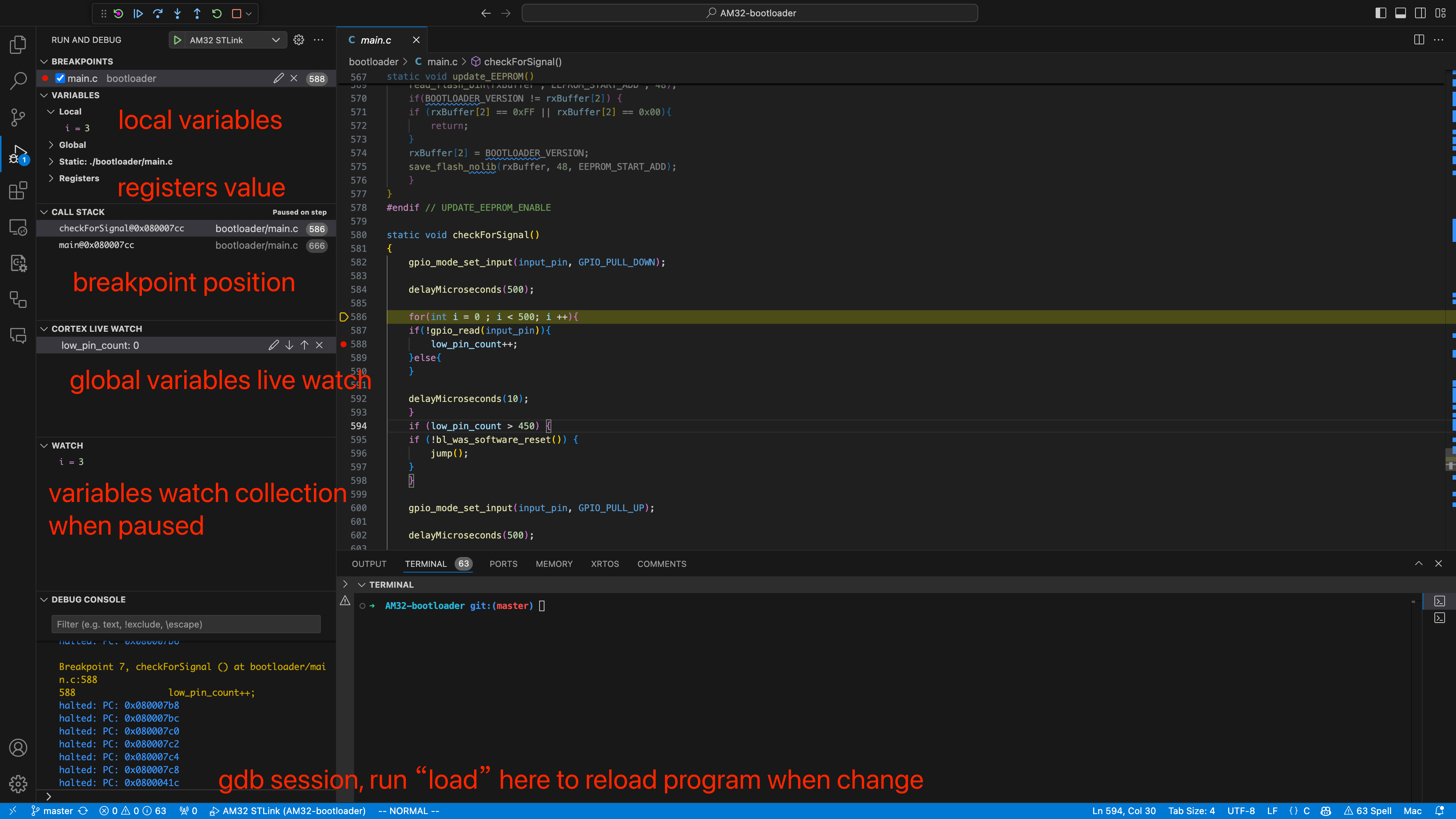Go back with the navigation arrow
This screenshot has width=1456, height=819.
tap(486, 13)
